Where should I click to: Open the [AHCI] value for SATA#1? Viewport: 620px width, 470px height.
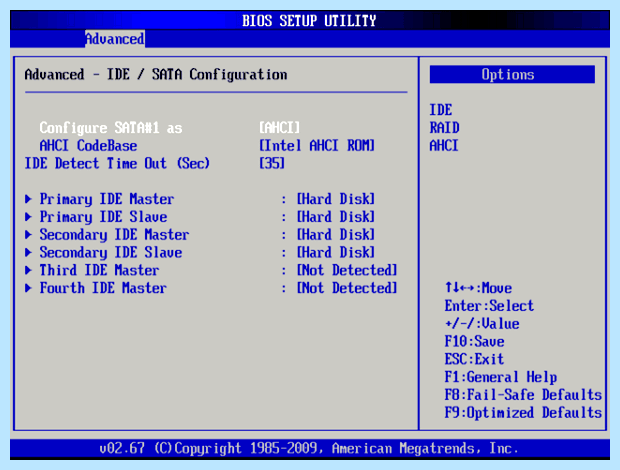pyautogui.click(x=279, y=128)
